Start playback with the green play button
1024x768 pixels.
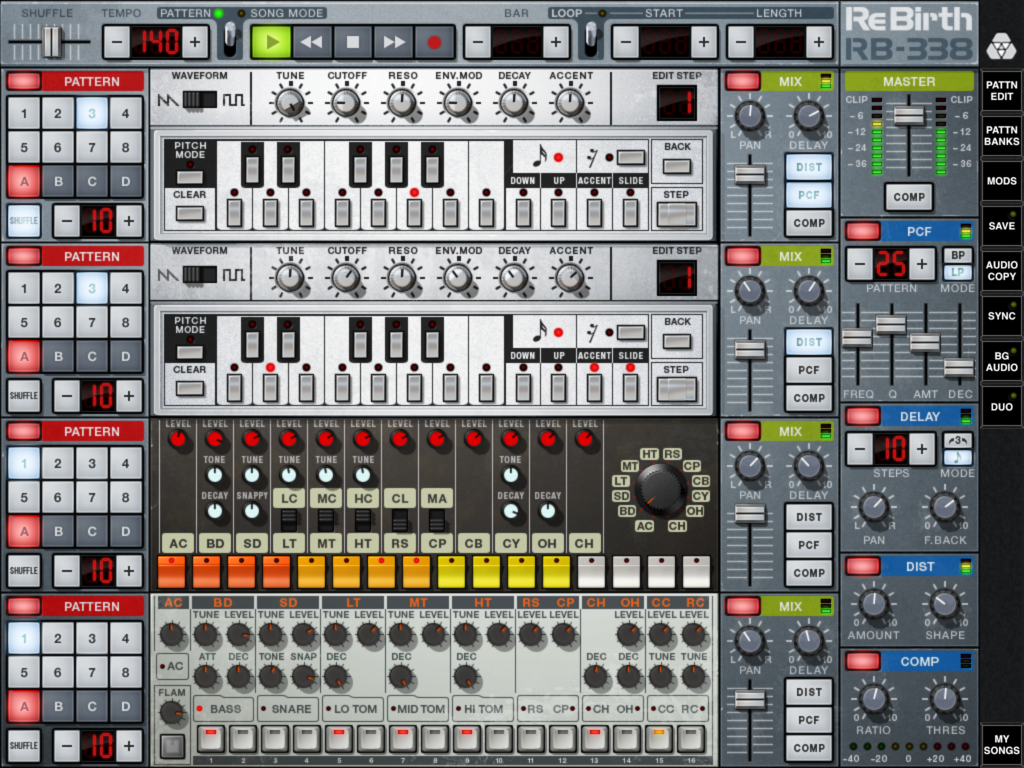coord(271,42)
